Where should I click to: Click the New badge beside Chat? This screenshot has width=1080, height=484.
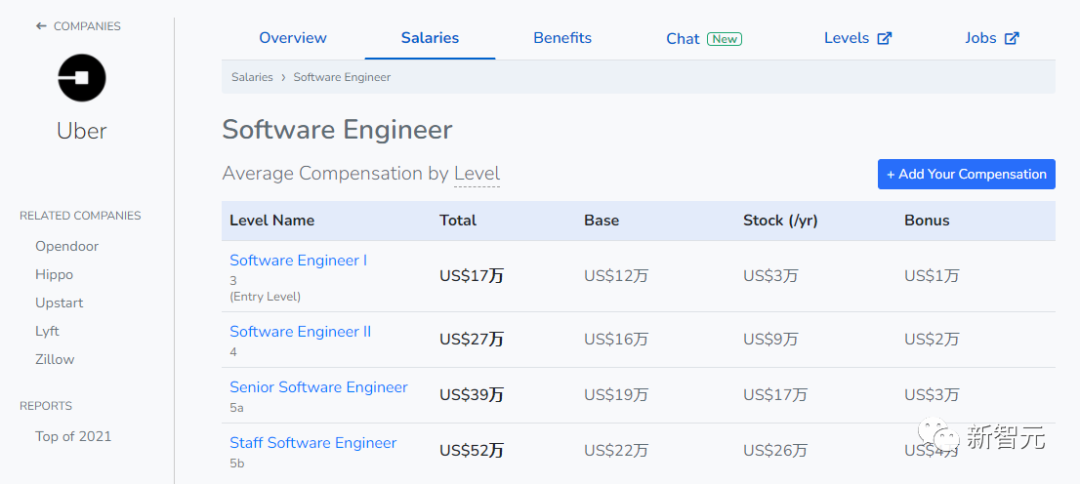(724, 39)
